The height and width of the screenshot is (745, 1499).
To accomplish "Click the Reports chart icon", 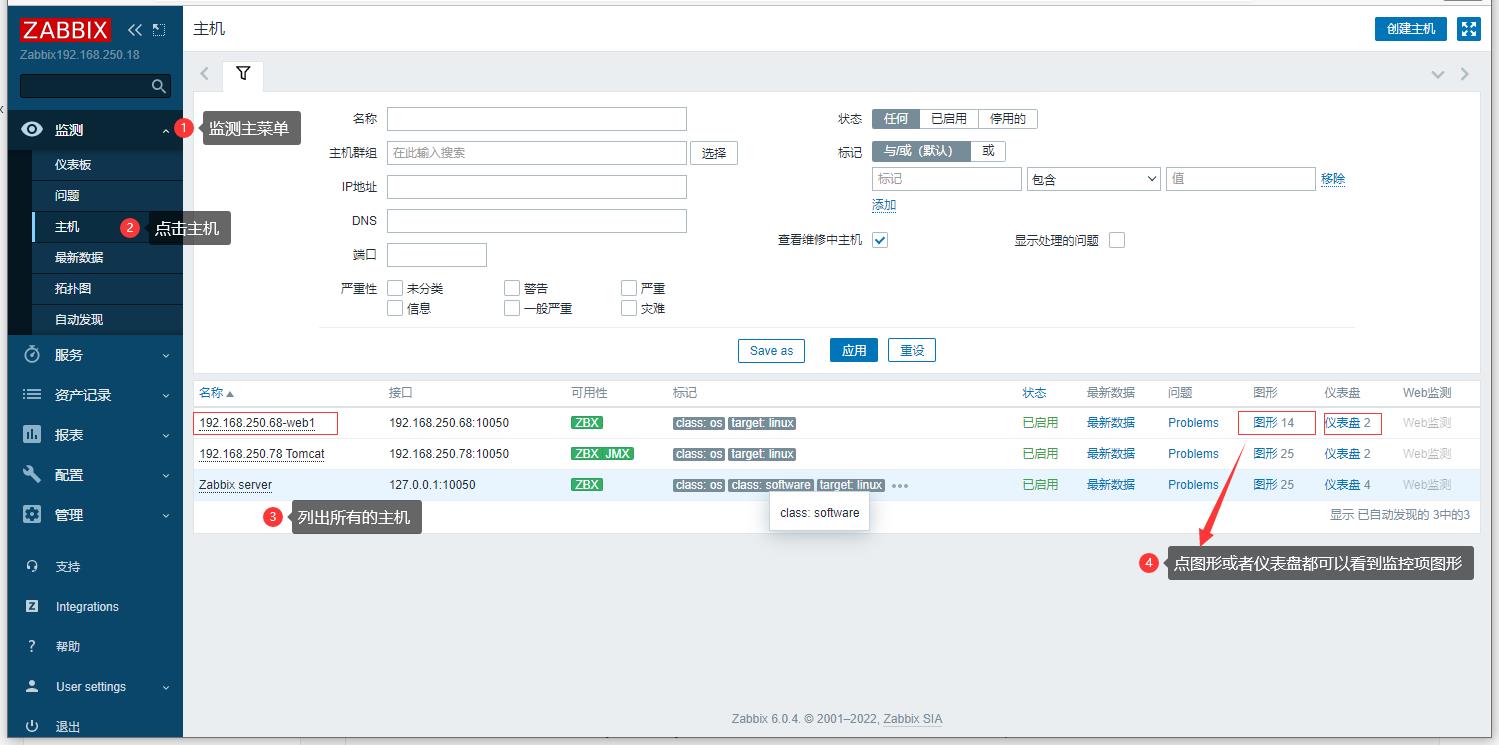I will click(x=32, y=435).
